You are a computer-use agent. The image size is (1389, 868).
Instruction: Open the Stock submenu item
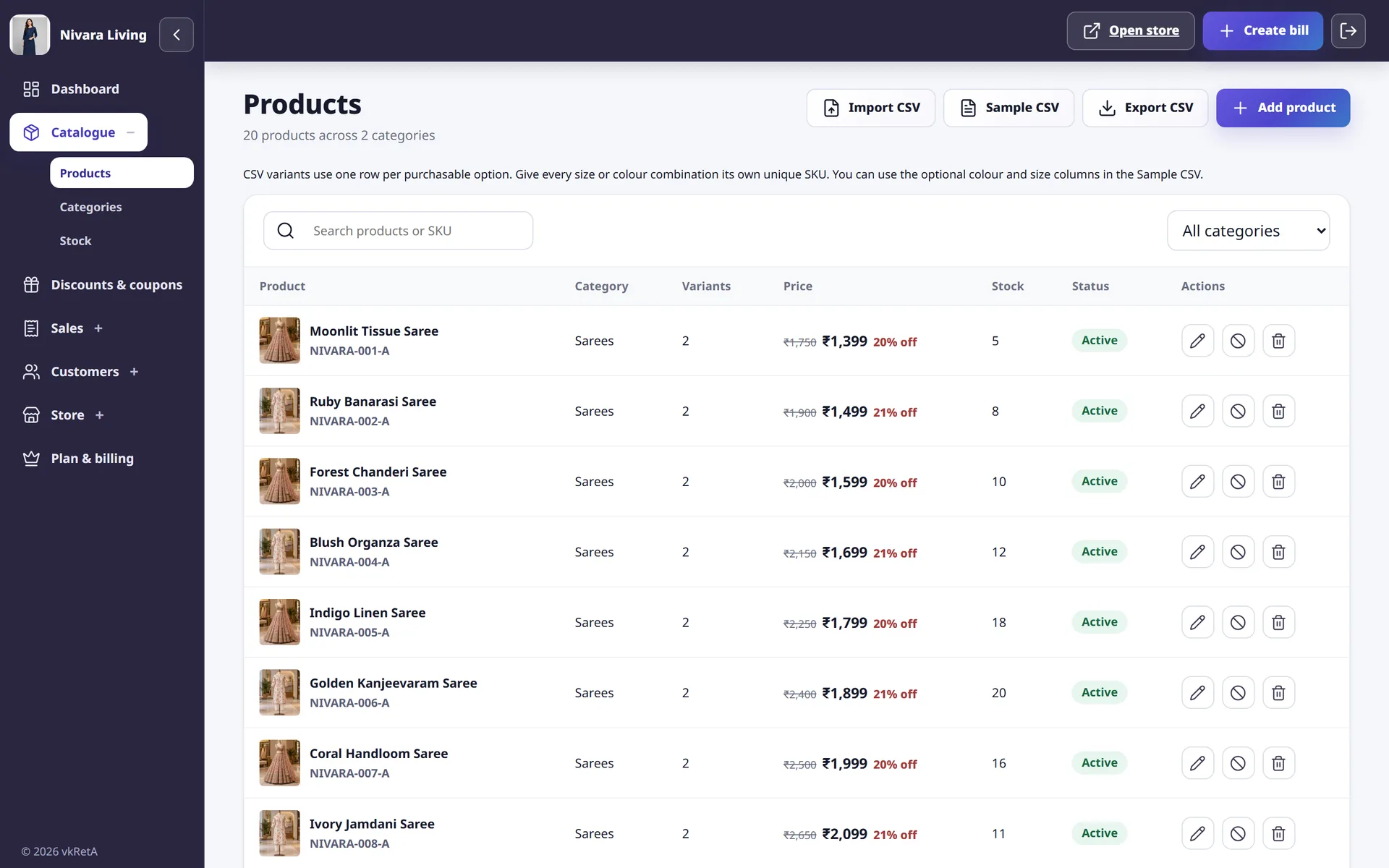coord(75,241)
